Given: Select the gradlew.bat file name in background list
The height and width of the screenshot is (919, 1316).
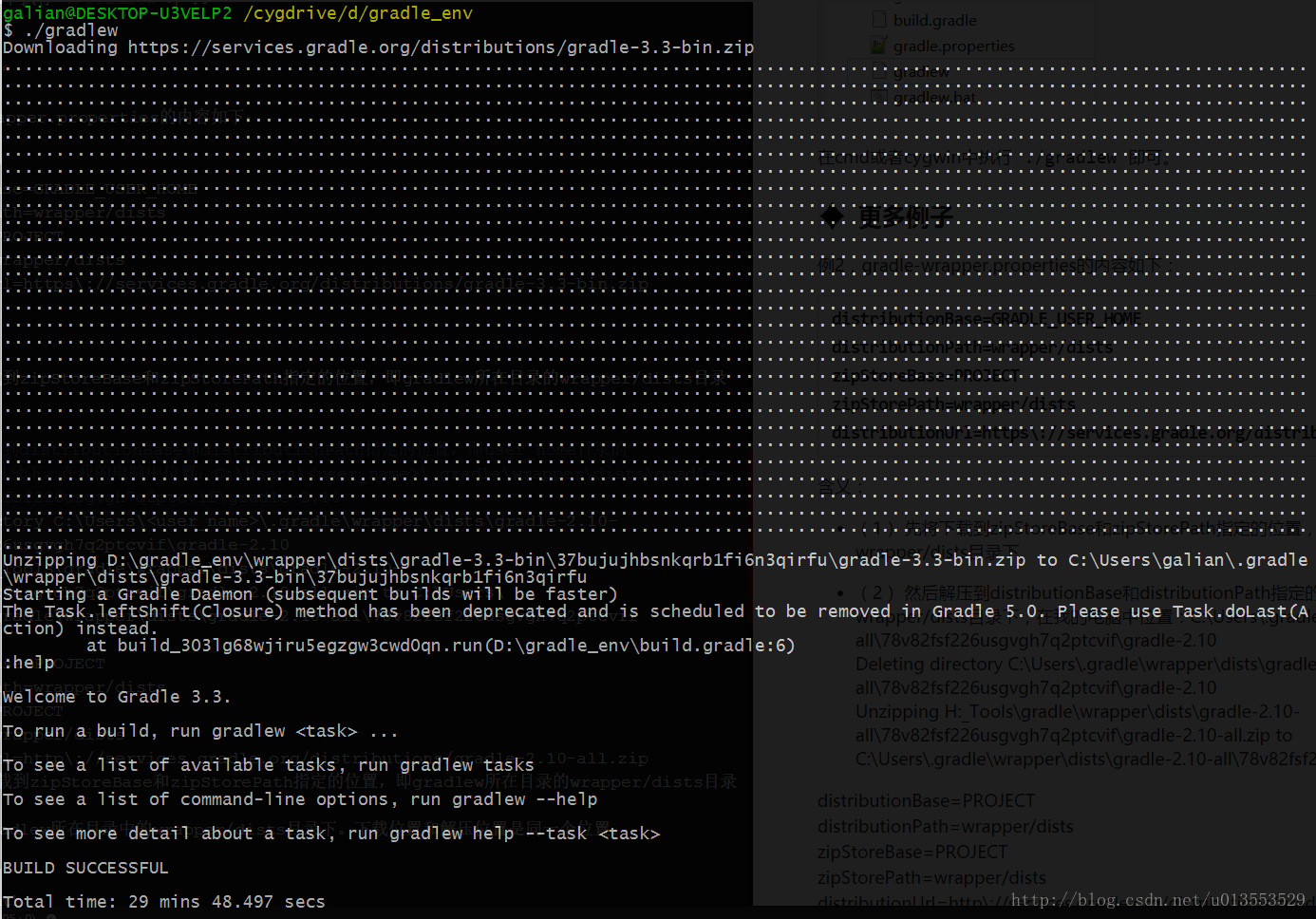Looking at the screenshot, I should click(x=934, y=98).
